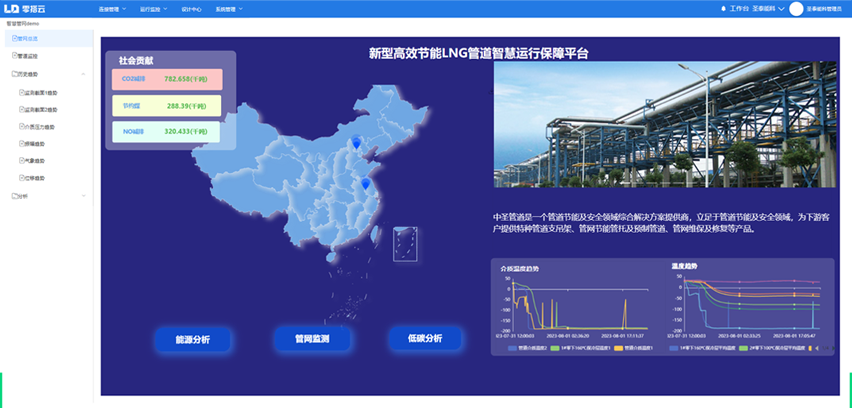Toggle green legend series in 介质温度趋势 chart

[x=554, y=348]
